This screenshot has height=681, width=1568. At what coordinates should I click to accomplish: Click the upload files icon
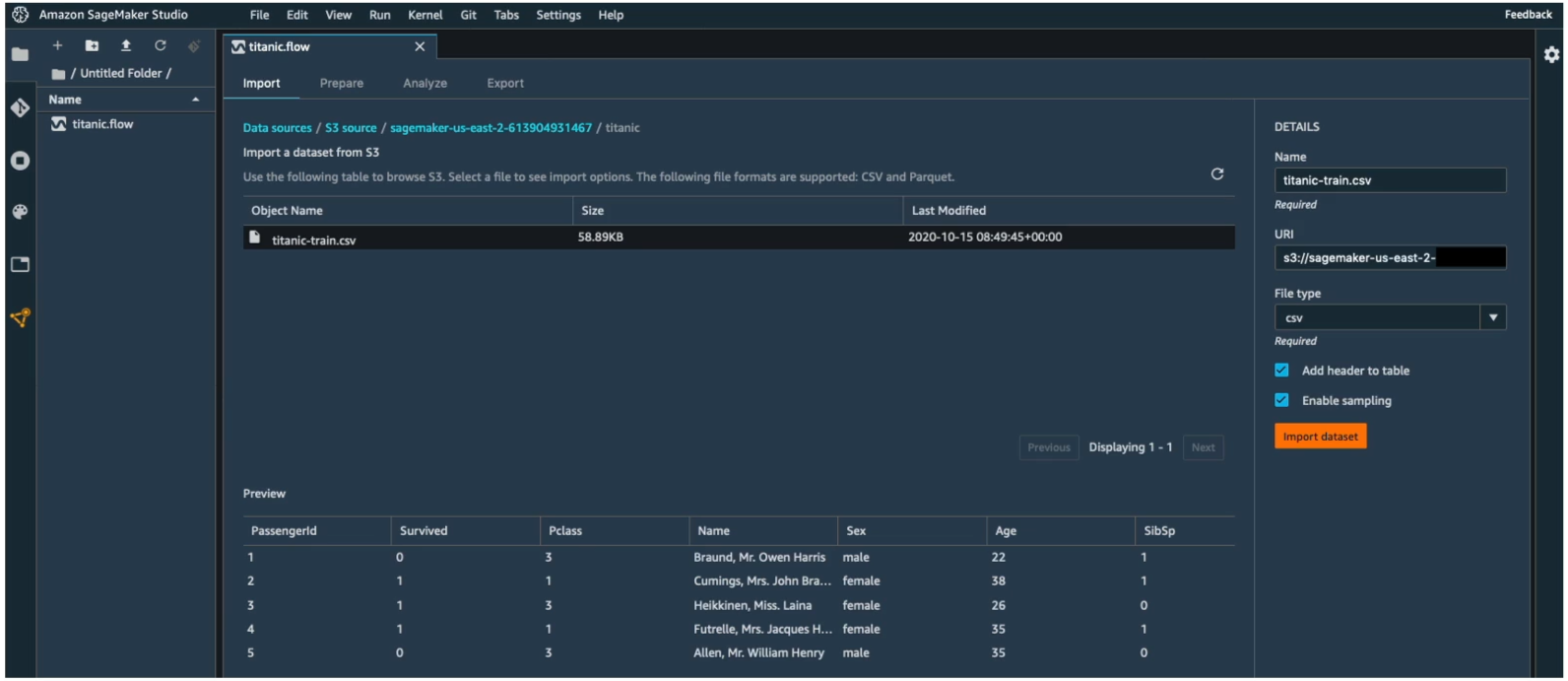[x=126, y=45]
